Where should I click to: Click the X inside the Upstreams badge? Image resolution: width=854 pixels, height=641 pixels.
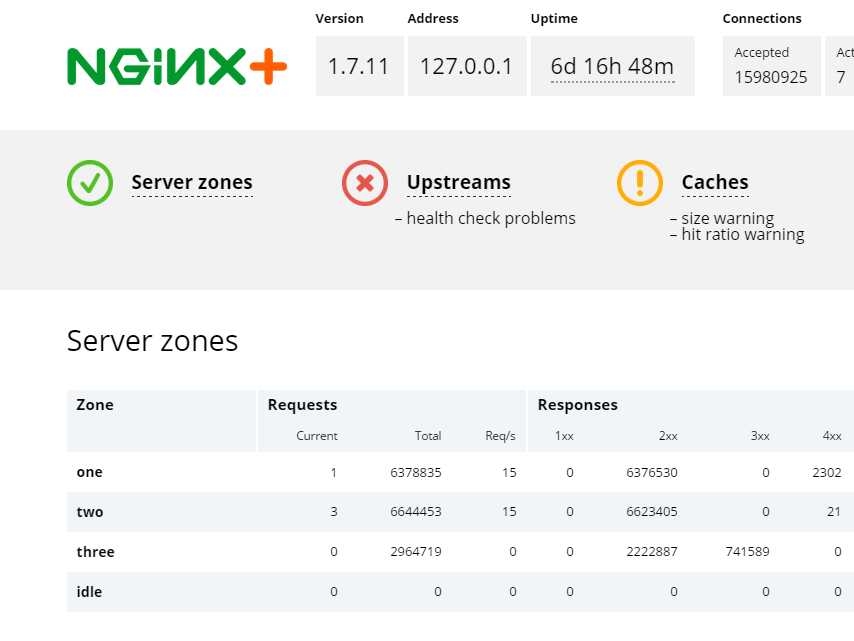[365, 183]
